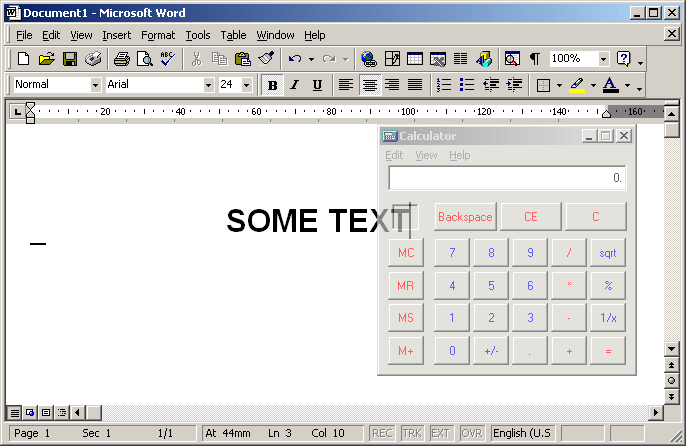The width and height of the screenshot is (686, 446).
Task: Click the E-mail icon in toolbar
Action: [x=93, y=59]
